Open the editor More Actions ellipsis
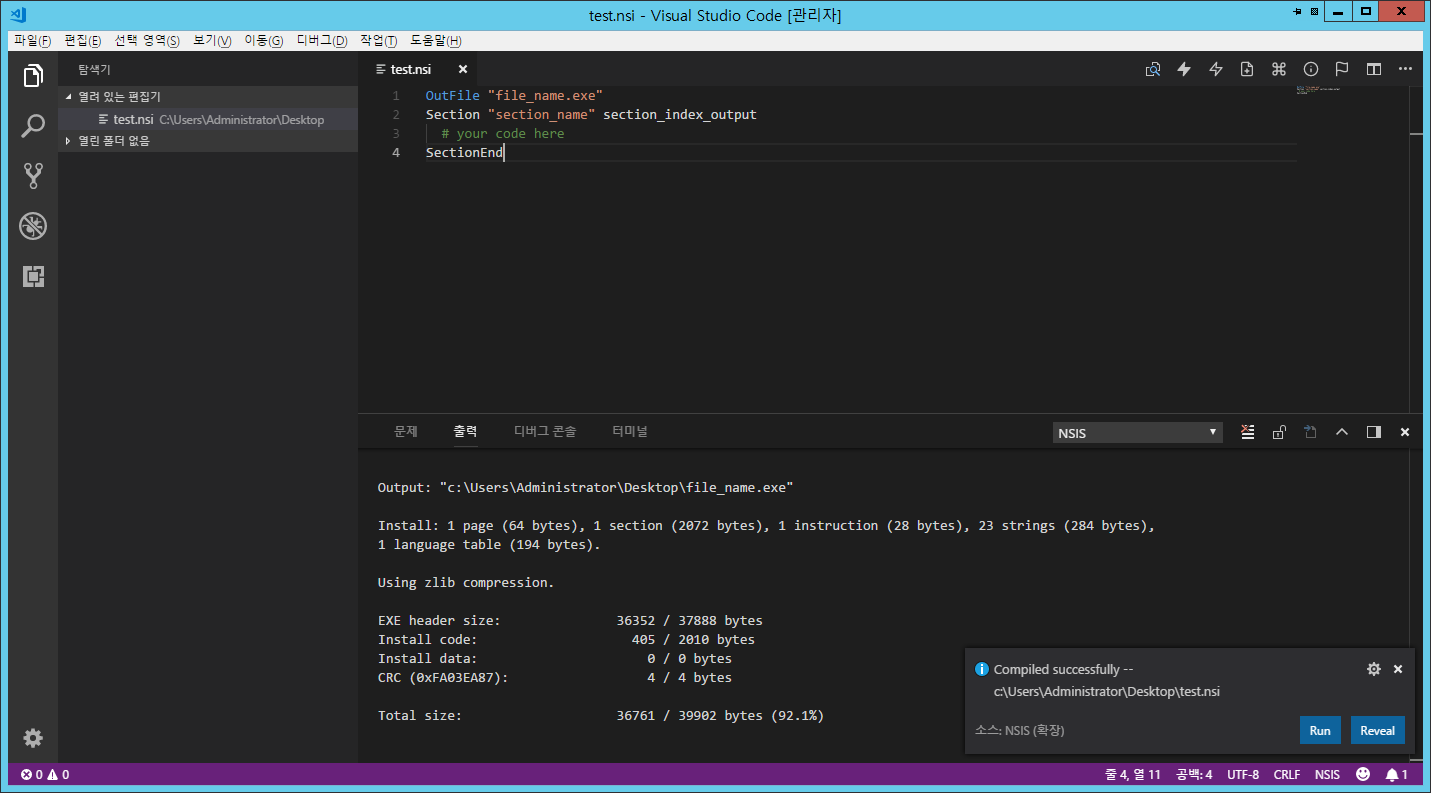Viewport: 1431px width, 793px height. (x=1405, y=69)
